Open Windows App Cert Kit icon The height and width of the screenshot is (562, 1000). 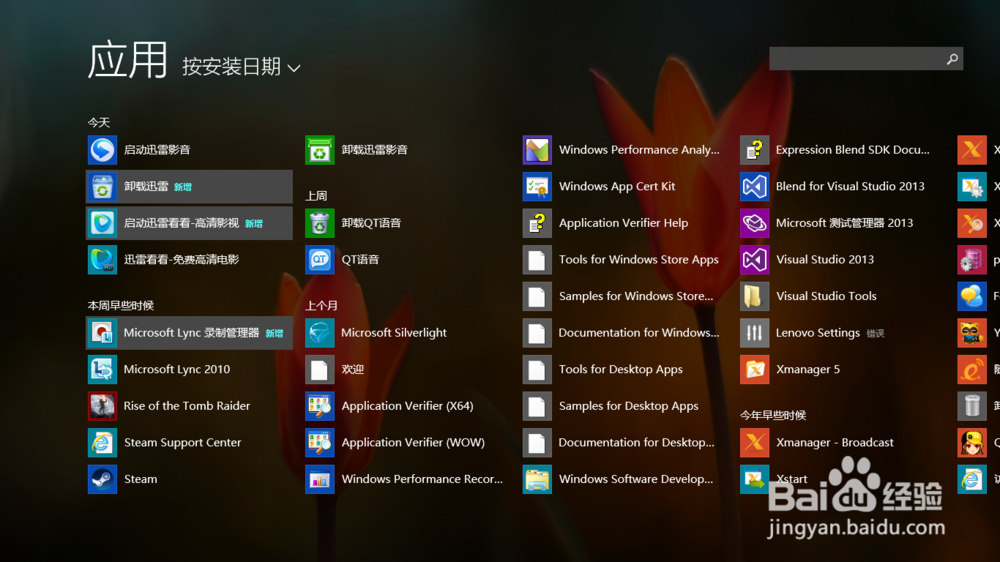tap(537, 186)
